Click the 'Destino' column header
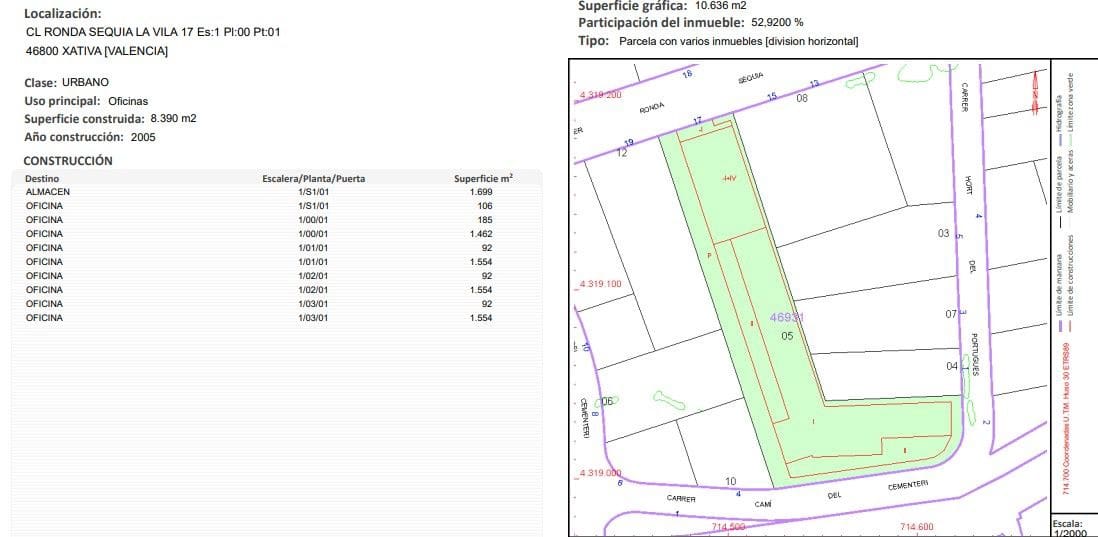This screenshot has width=1098, height=537. pyautogui.click(x=42, y=179)
